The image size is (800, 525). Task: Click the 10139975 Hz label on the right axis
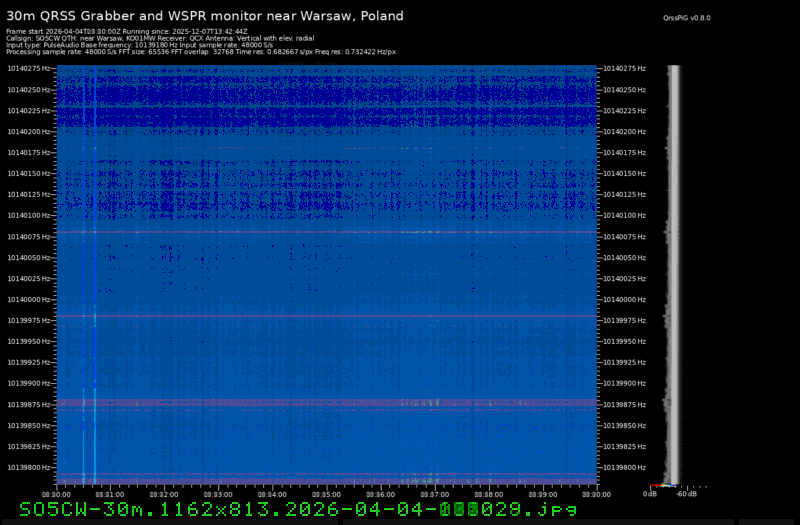tap(624, 320)
